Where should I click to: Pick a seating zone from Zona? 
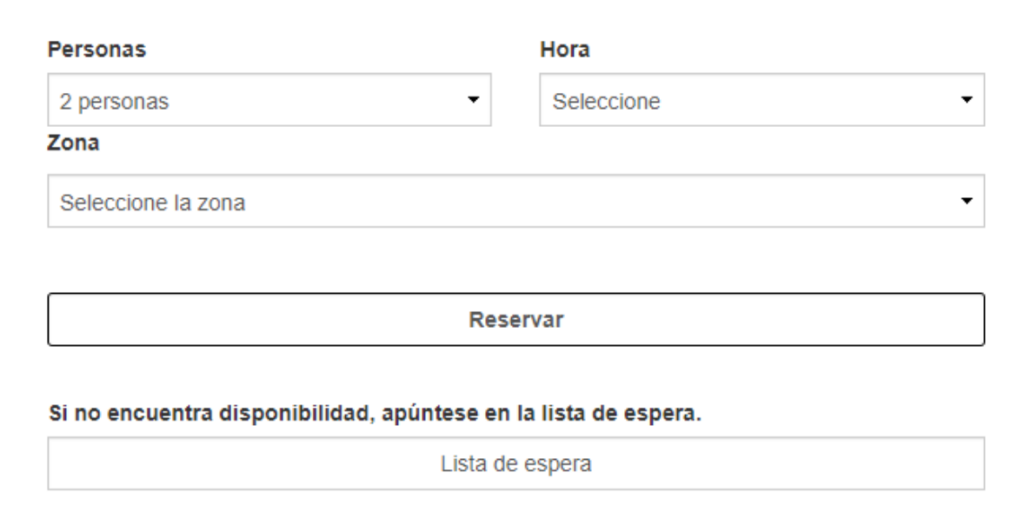pos(515,201)
